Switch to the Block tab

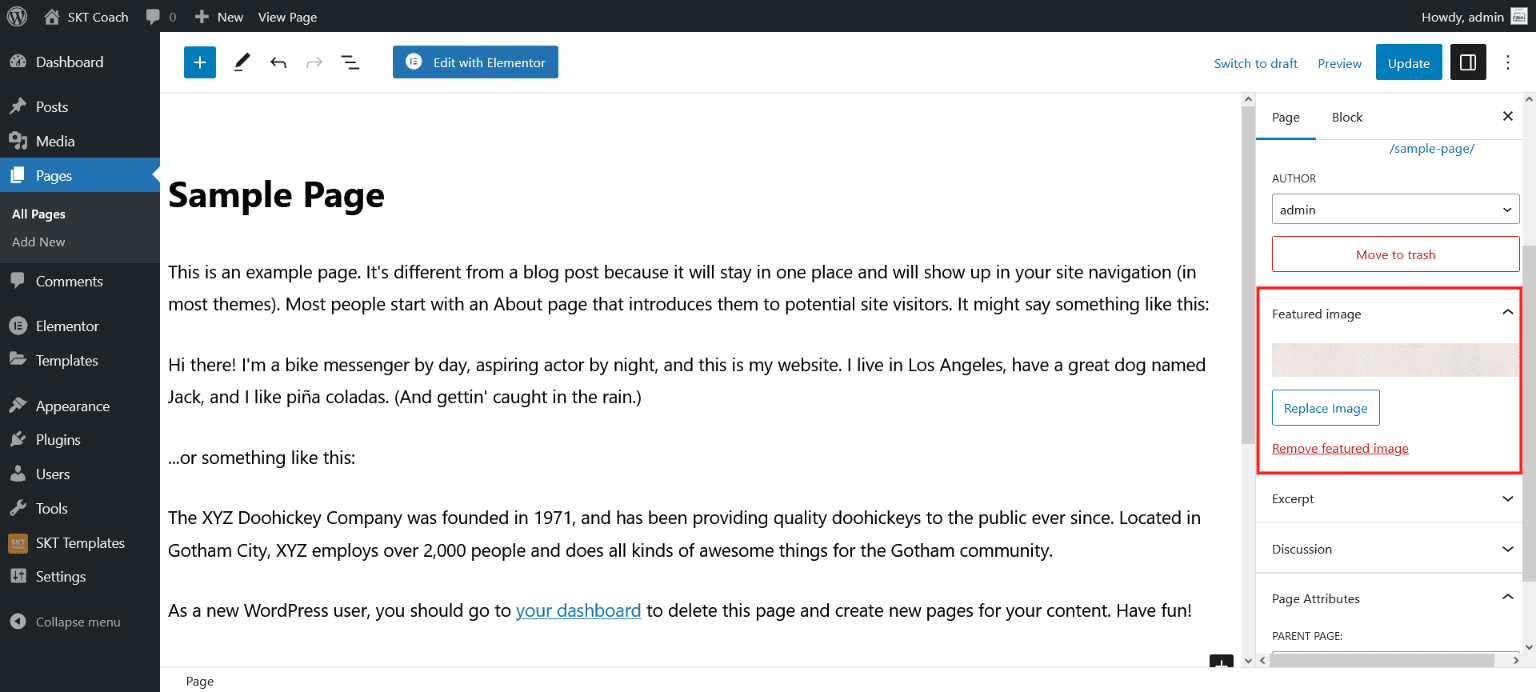click(1347, 117)
